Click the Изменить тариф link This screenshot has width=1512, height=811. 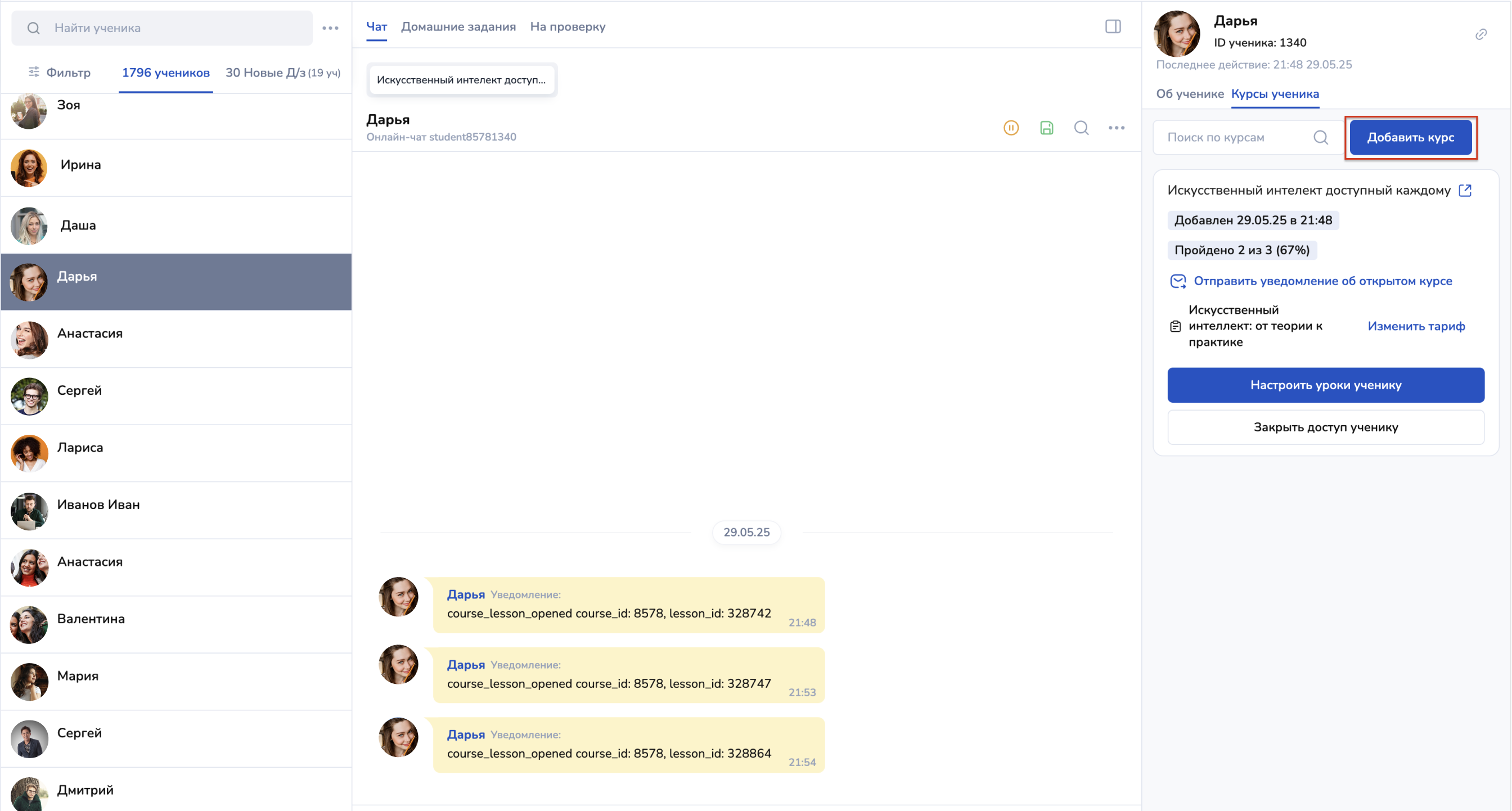pyautogui.click(x=1416, y=326)
